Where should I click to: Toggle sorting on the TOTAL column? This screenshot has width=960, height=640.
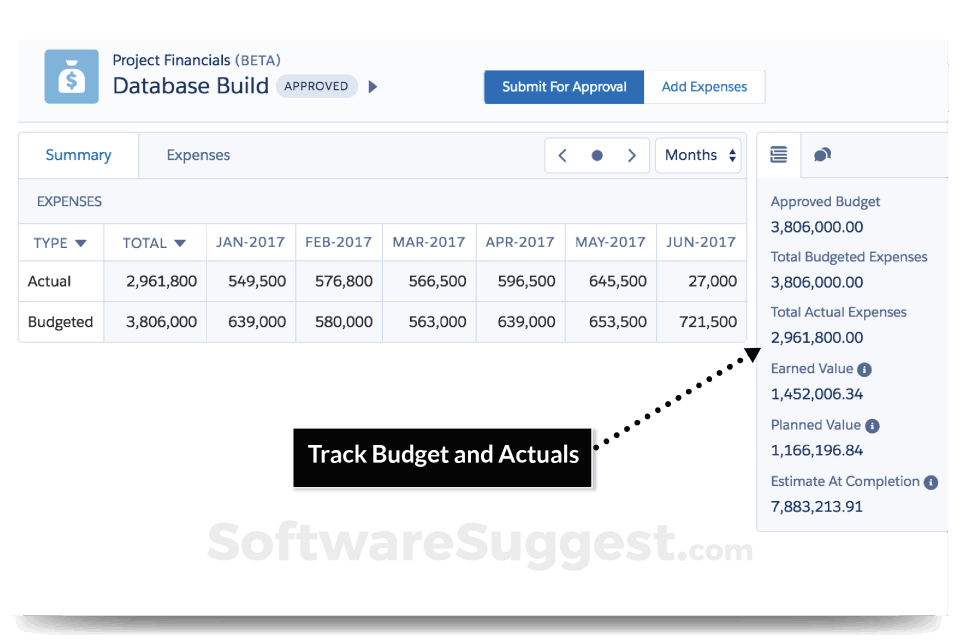pos(178,242)
